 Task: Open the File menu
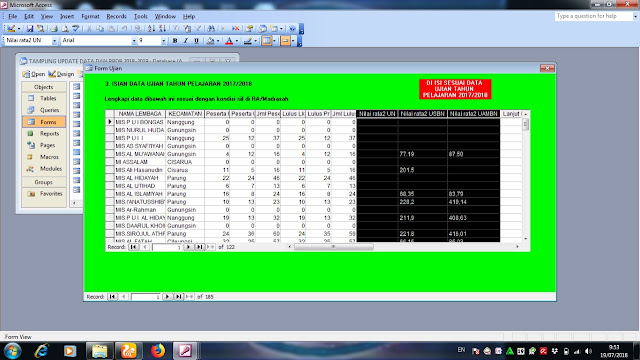pyautogui.click(x=13, y=16)
